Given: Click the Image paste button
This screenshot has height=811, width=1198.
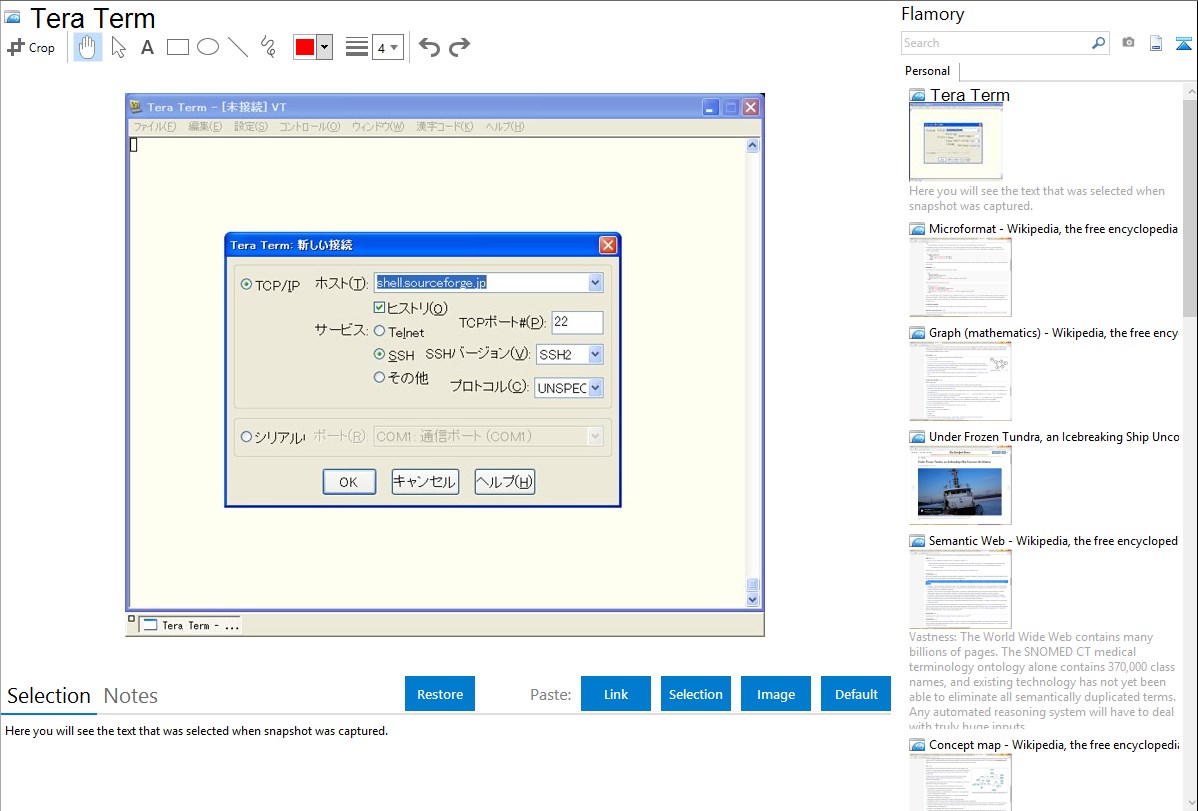Looking at the screenshot, I should (776, 694).
